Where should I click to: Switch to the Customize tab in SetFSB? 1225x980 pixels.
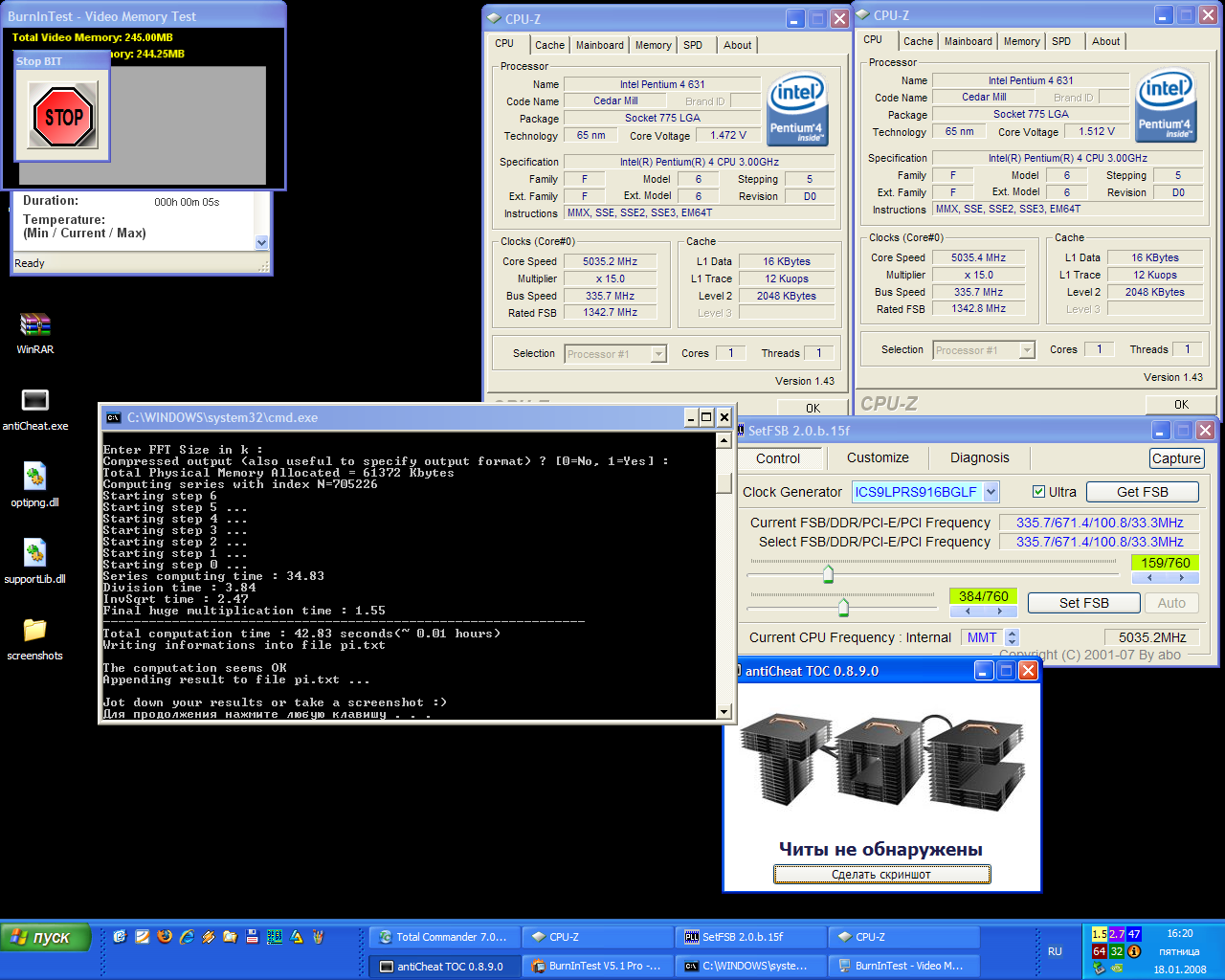pyautogui.click(x=878, y=458)
